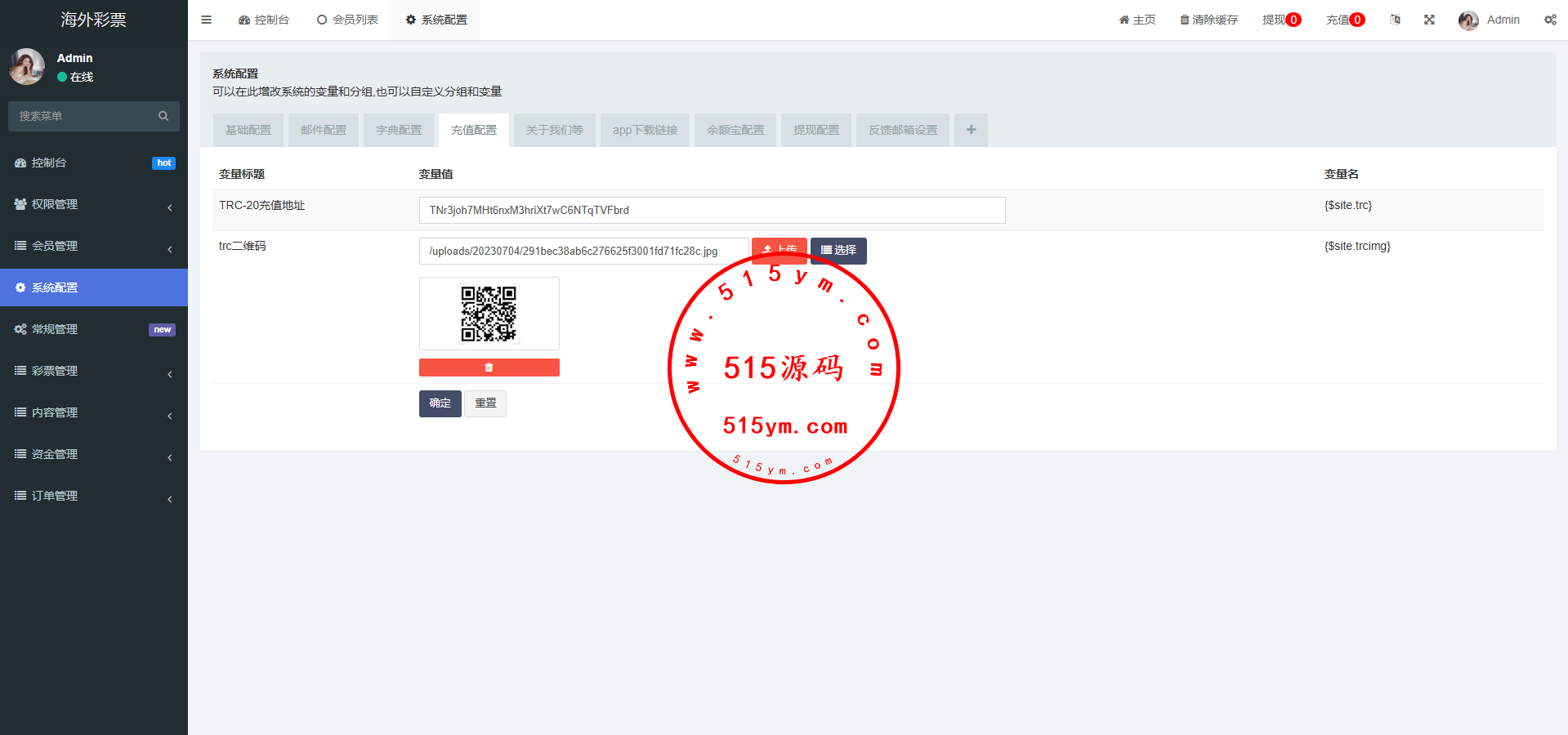The height and width of the screenshot is (735, 1568).
Task: Click the 确定 submit button
Action: [440, 403]
